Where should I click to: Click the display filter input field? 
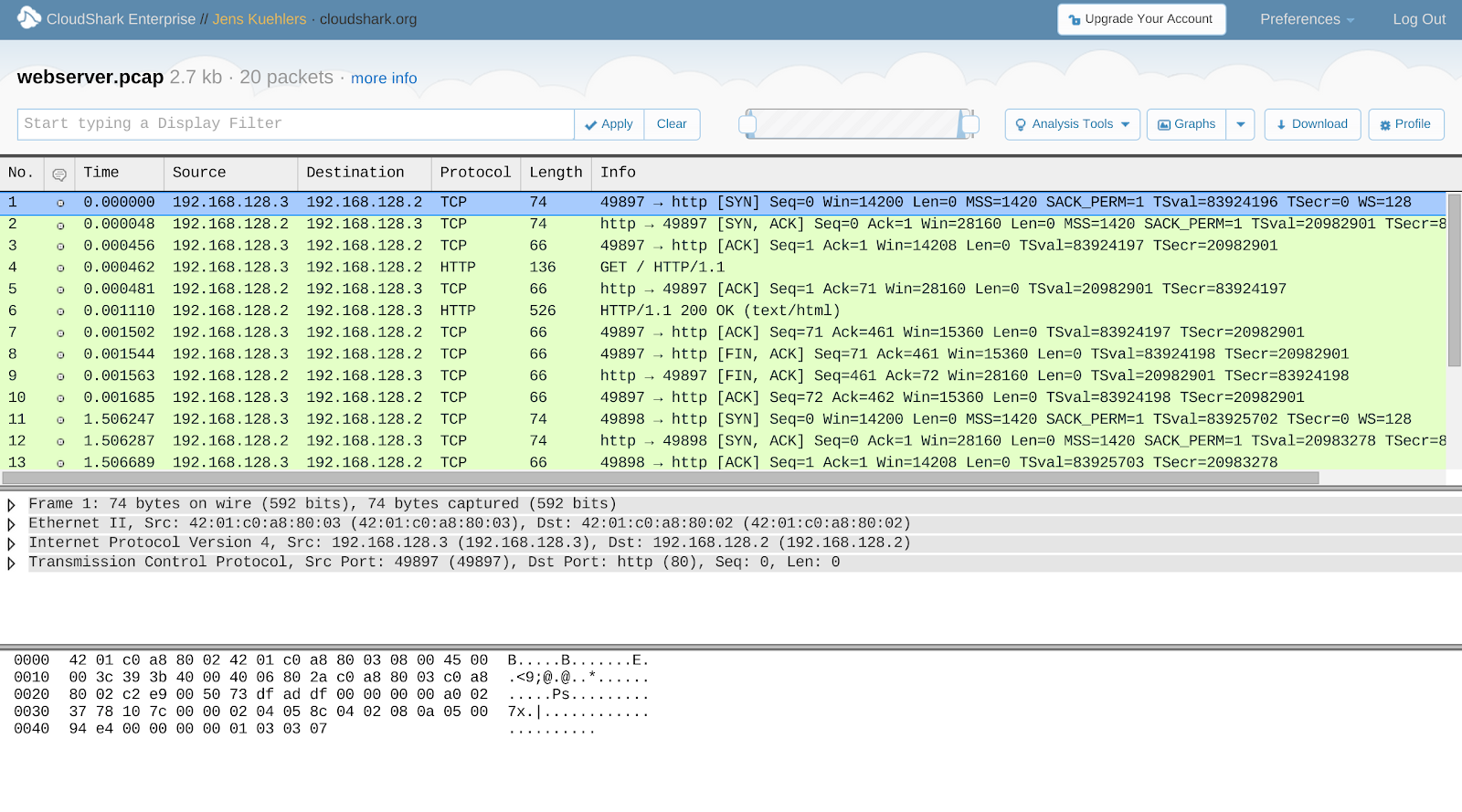coord(296,124)
